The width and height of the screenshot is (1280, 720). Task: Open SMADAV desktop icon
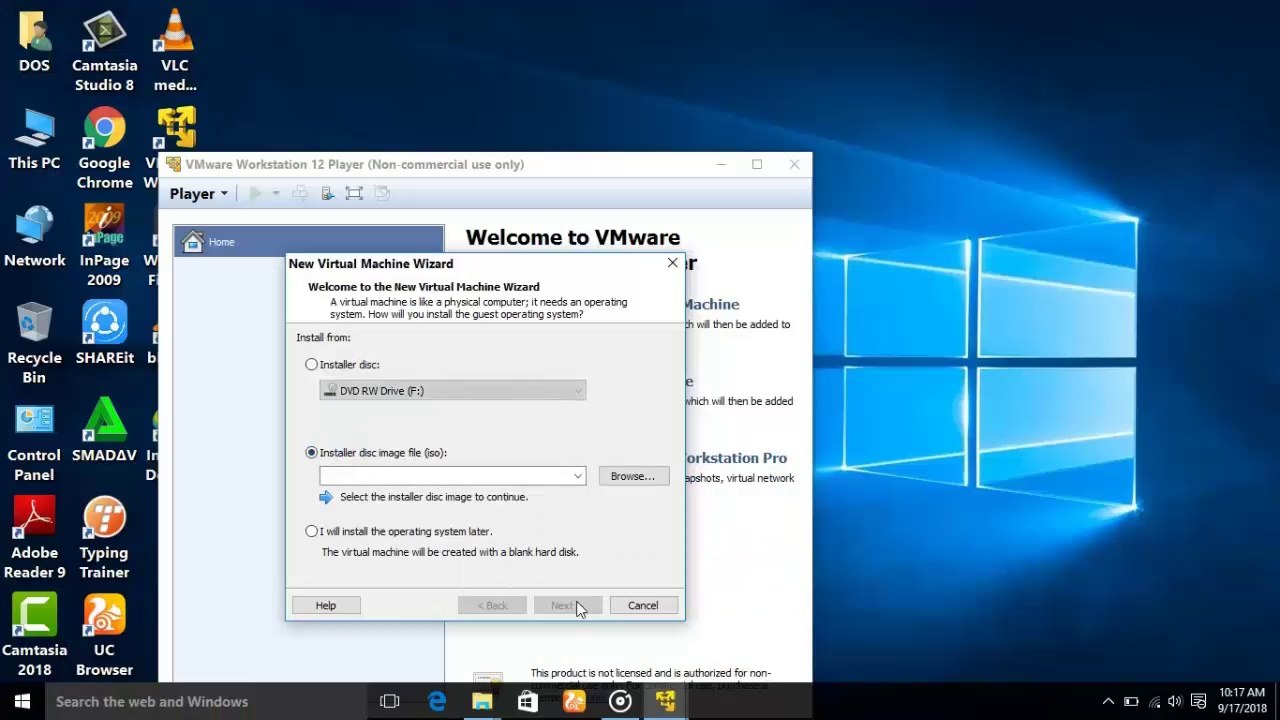[x=104, y=432]
